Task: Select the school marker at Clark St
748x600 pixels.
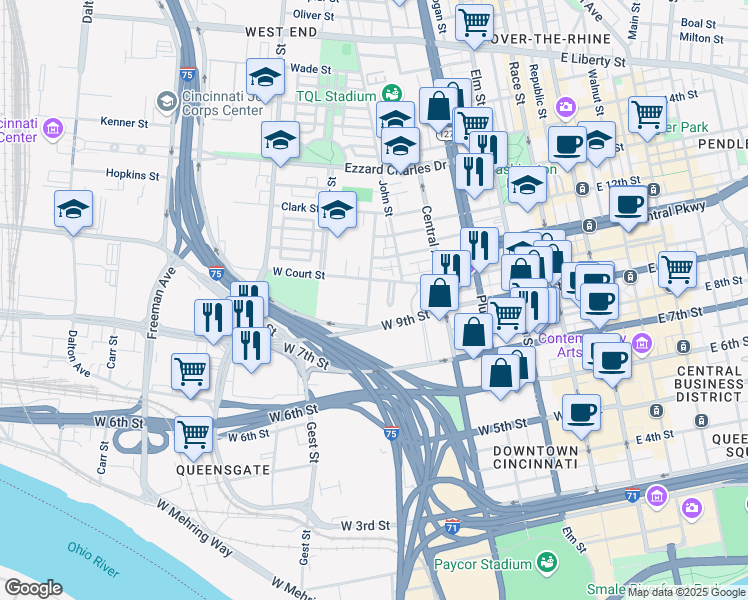Action: 337,211
